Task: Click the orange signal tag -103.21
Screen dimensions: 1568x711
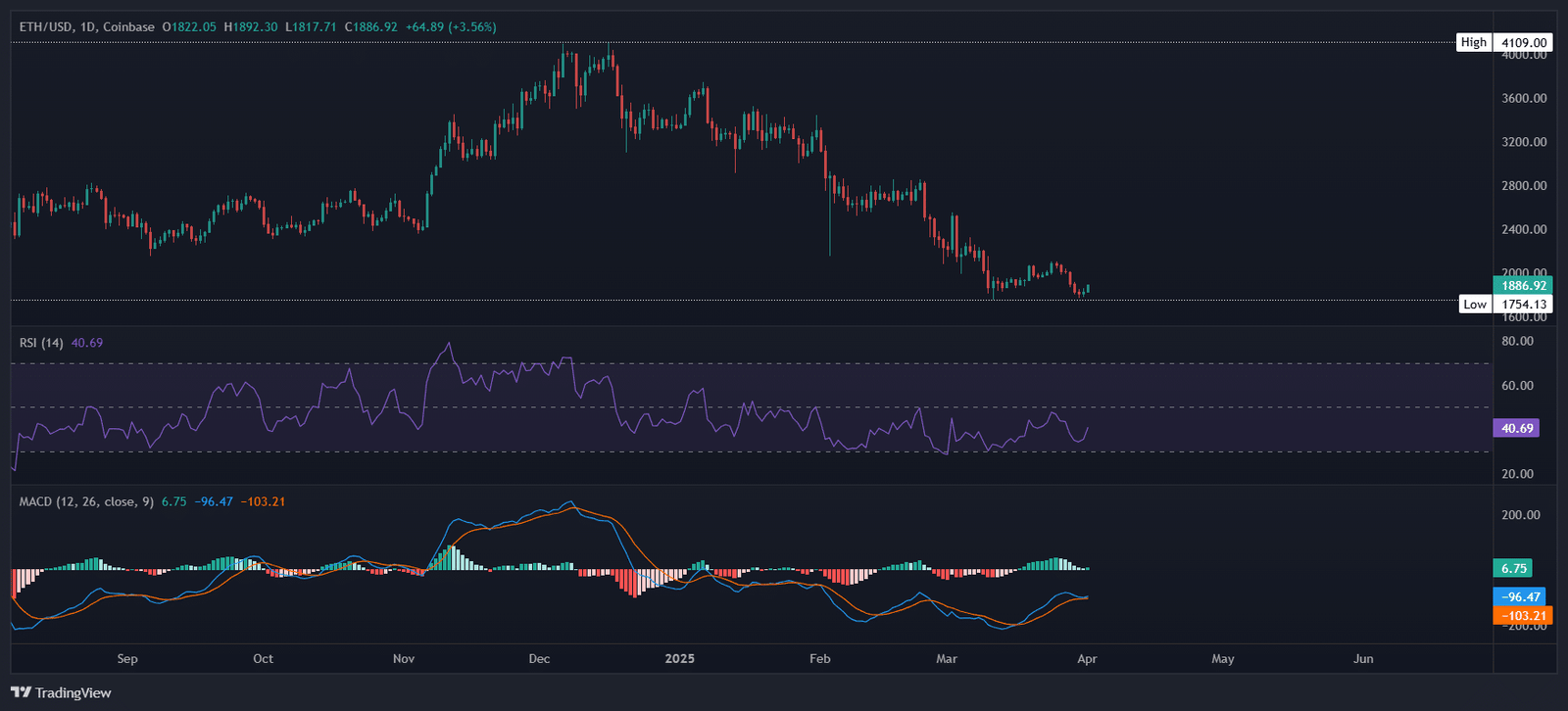Action: click(x=1522, y=616)
